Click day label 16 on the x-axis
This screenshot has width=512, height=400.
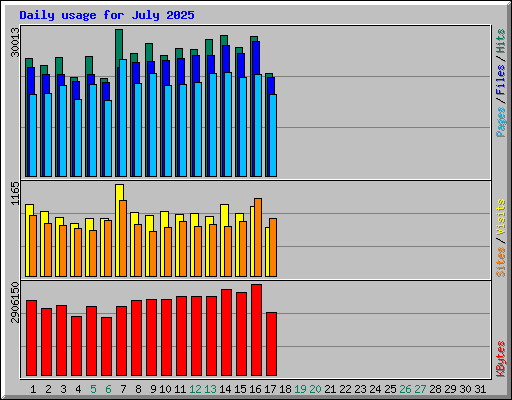(x=255, y=389)
